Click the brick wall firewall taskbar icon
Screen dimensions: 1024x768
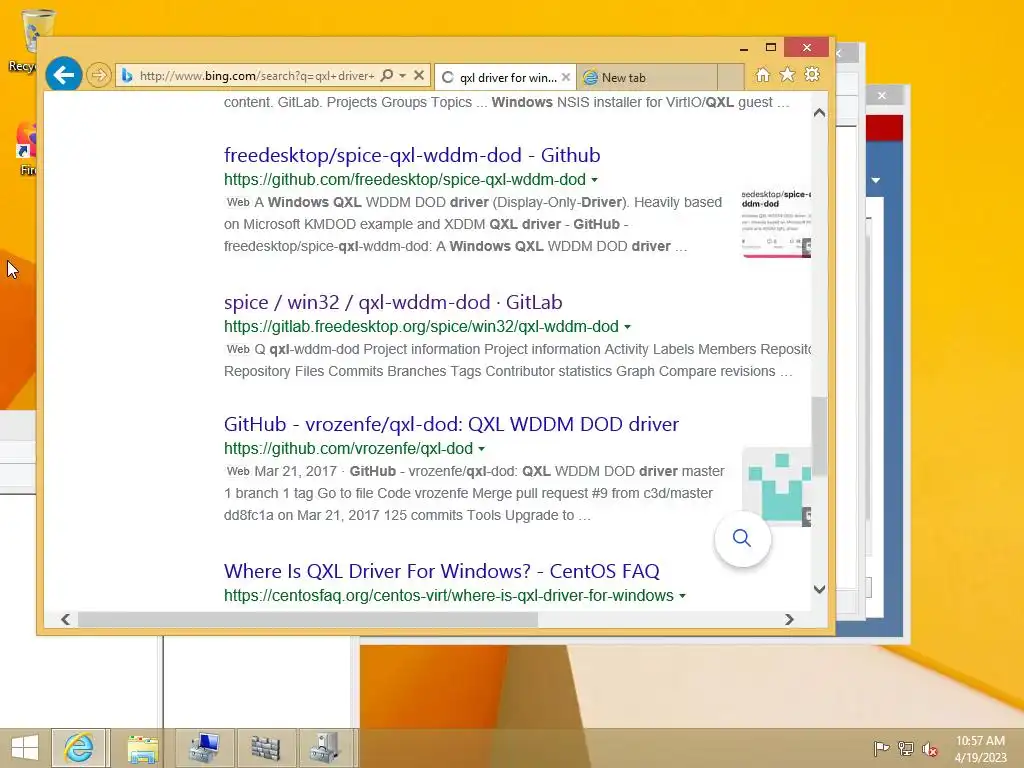click(266, 748)
